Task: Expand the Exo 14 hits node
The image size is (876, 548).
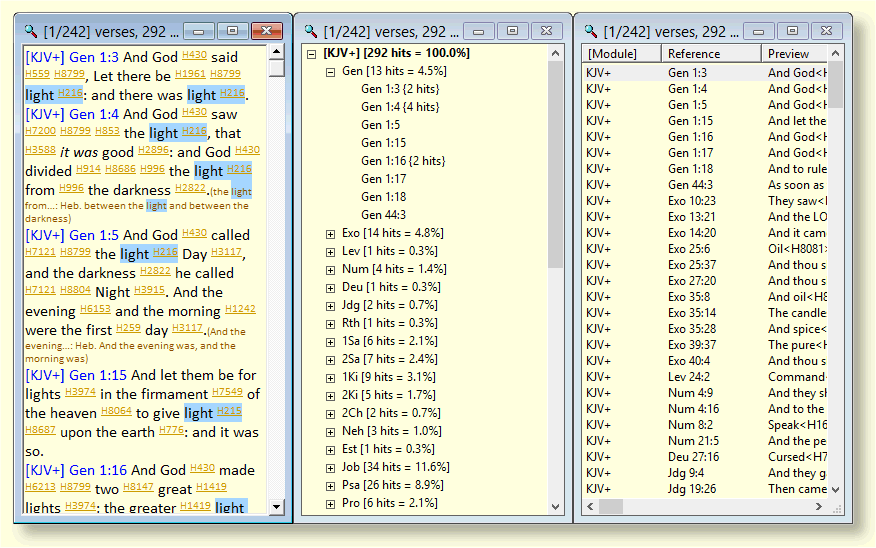Action: pyautogui.click(x=330, y=234)
